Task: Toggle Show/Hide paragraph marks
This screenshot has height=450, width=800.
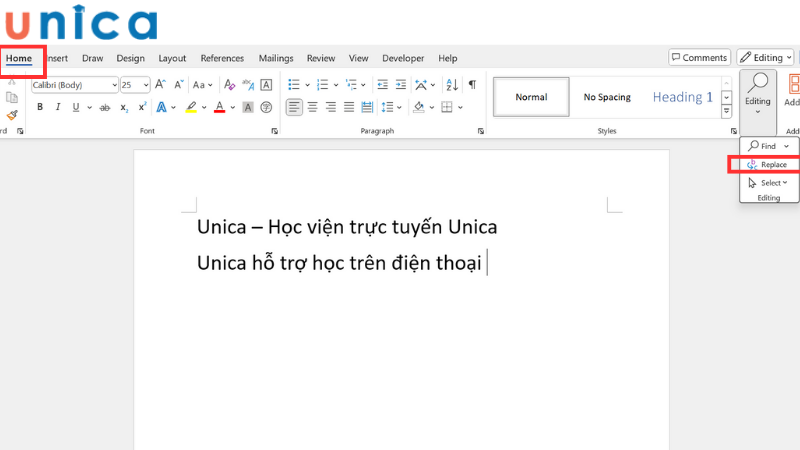Action: [x=472, y=85]
